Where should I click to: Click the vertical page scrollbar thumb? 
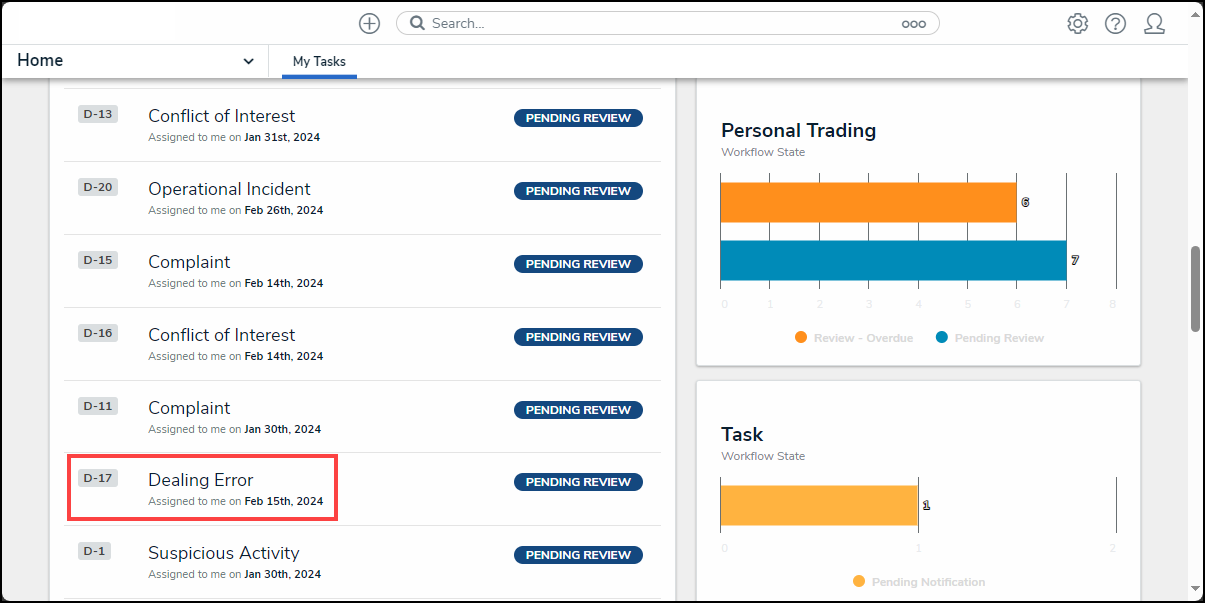coord(1195,288)
